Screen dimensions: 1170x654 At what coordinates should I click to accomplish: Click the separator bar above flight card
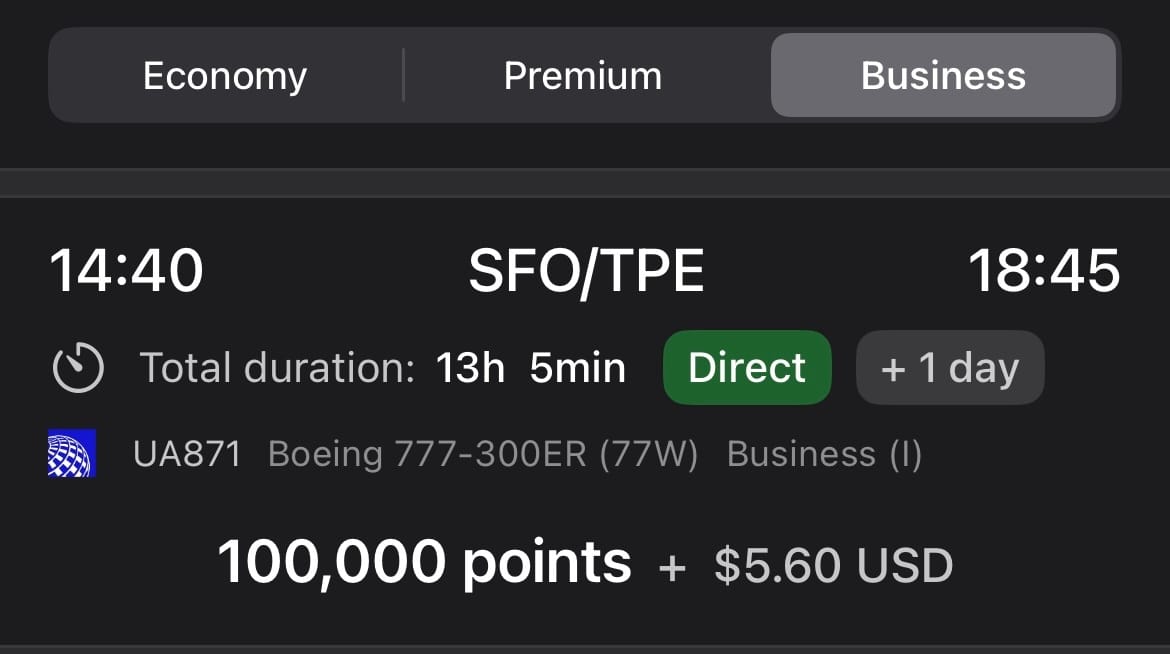(585, 183)
